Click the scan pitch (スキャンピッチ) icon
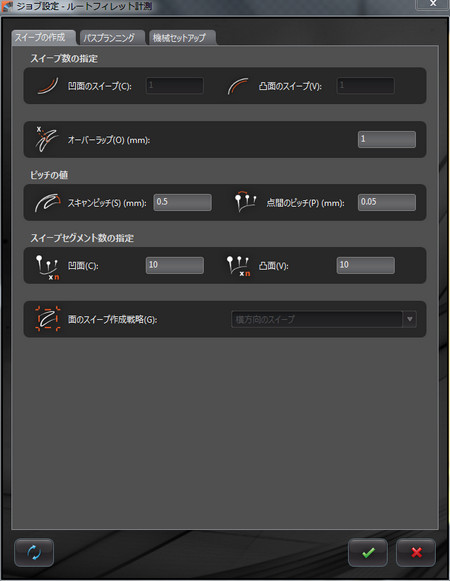This screenshot has height=581, width=450. pos(47,202)
